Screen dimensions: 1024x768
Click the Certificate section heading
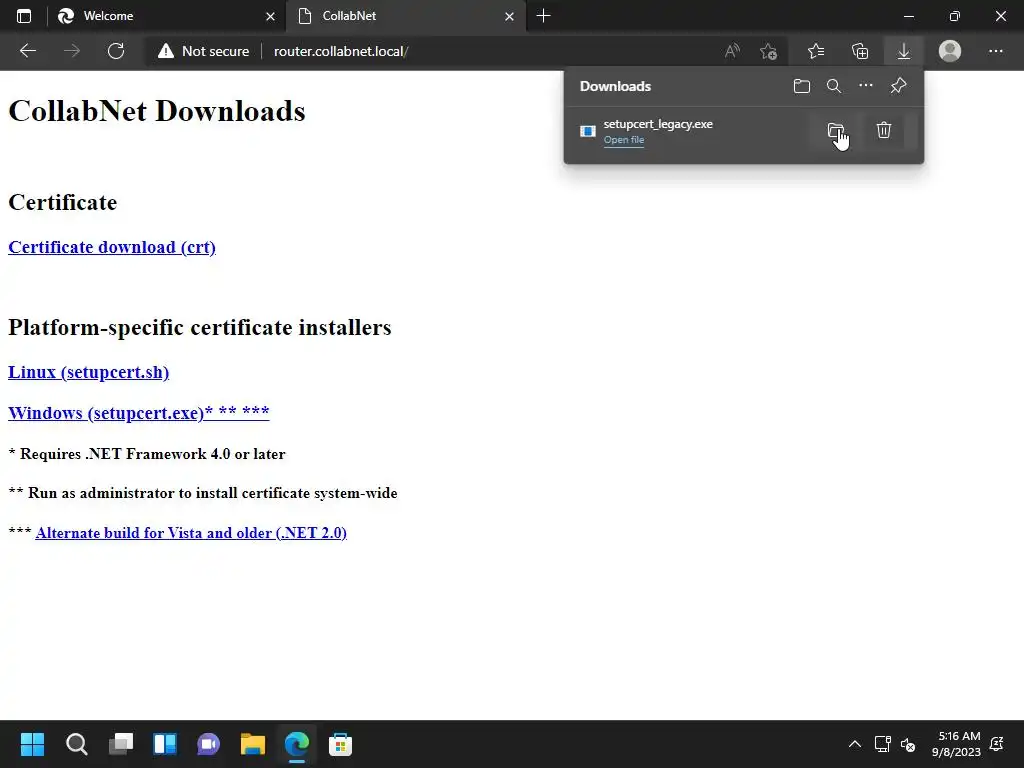[63, 202]
